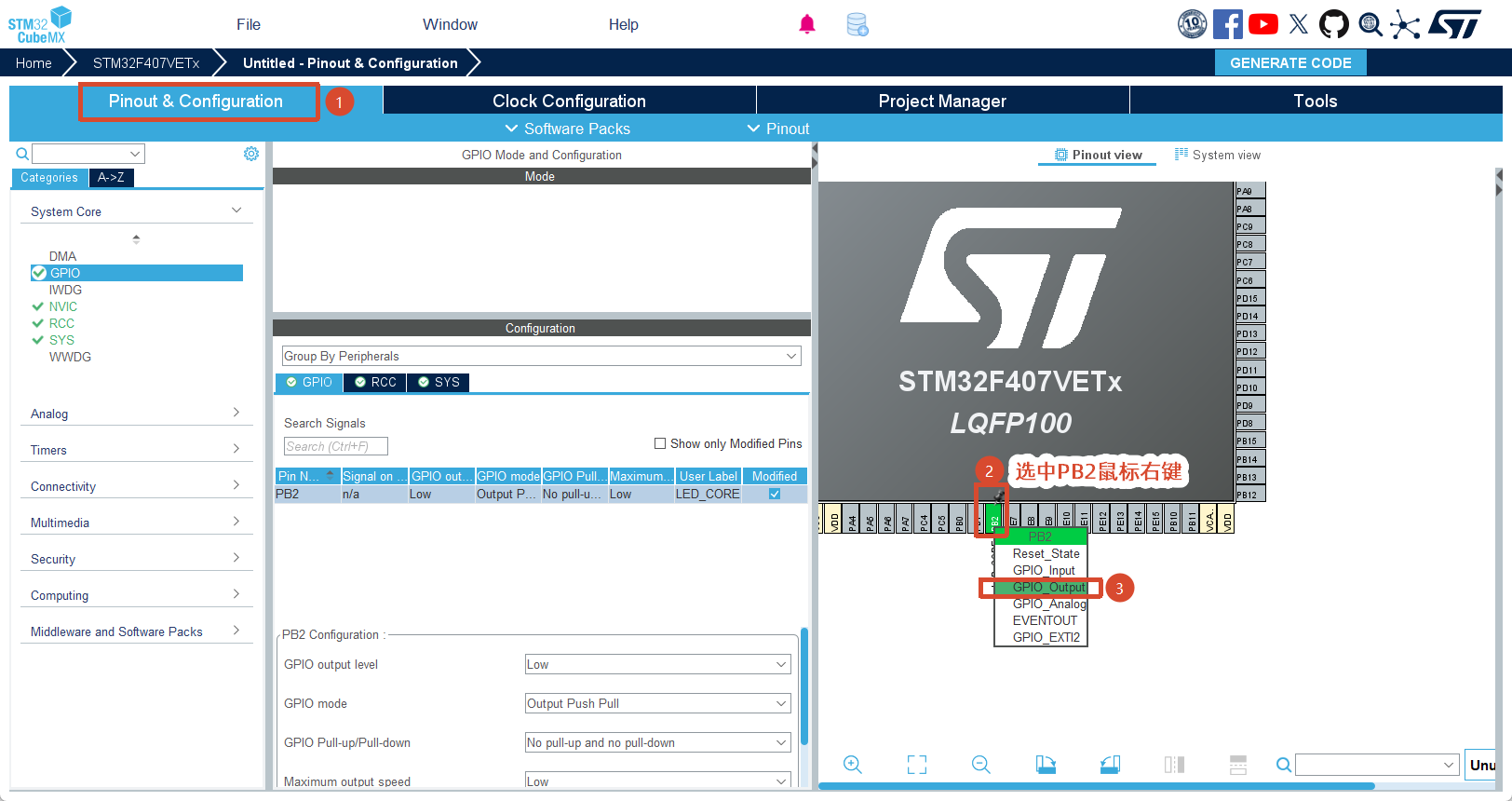
Task: Click the STM32 CubeMX logo
Action: 40,24
